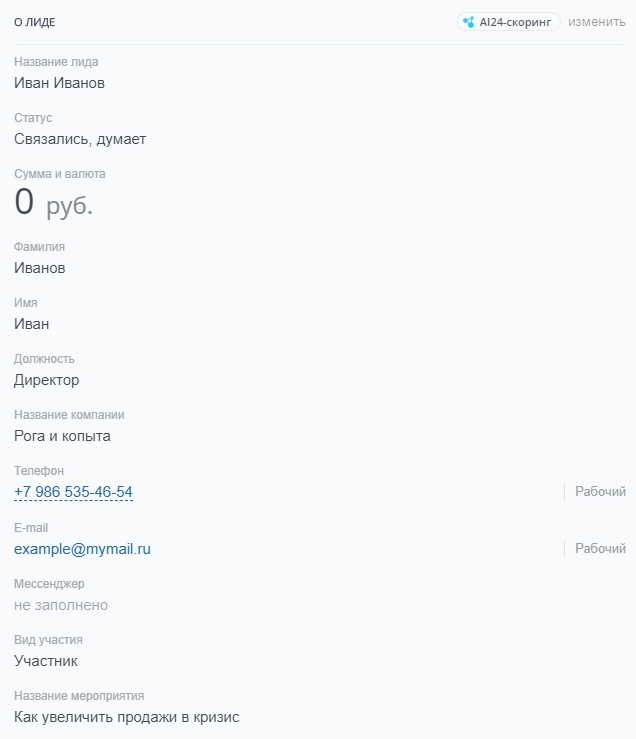Click the position value Директор
This screenshot has height=739, width=636.
[46, 380]
